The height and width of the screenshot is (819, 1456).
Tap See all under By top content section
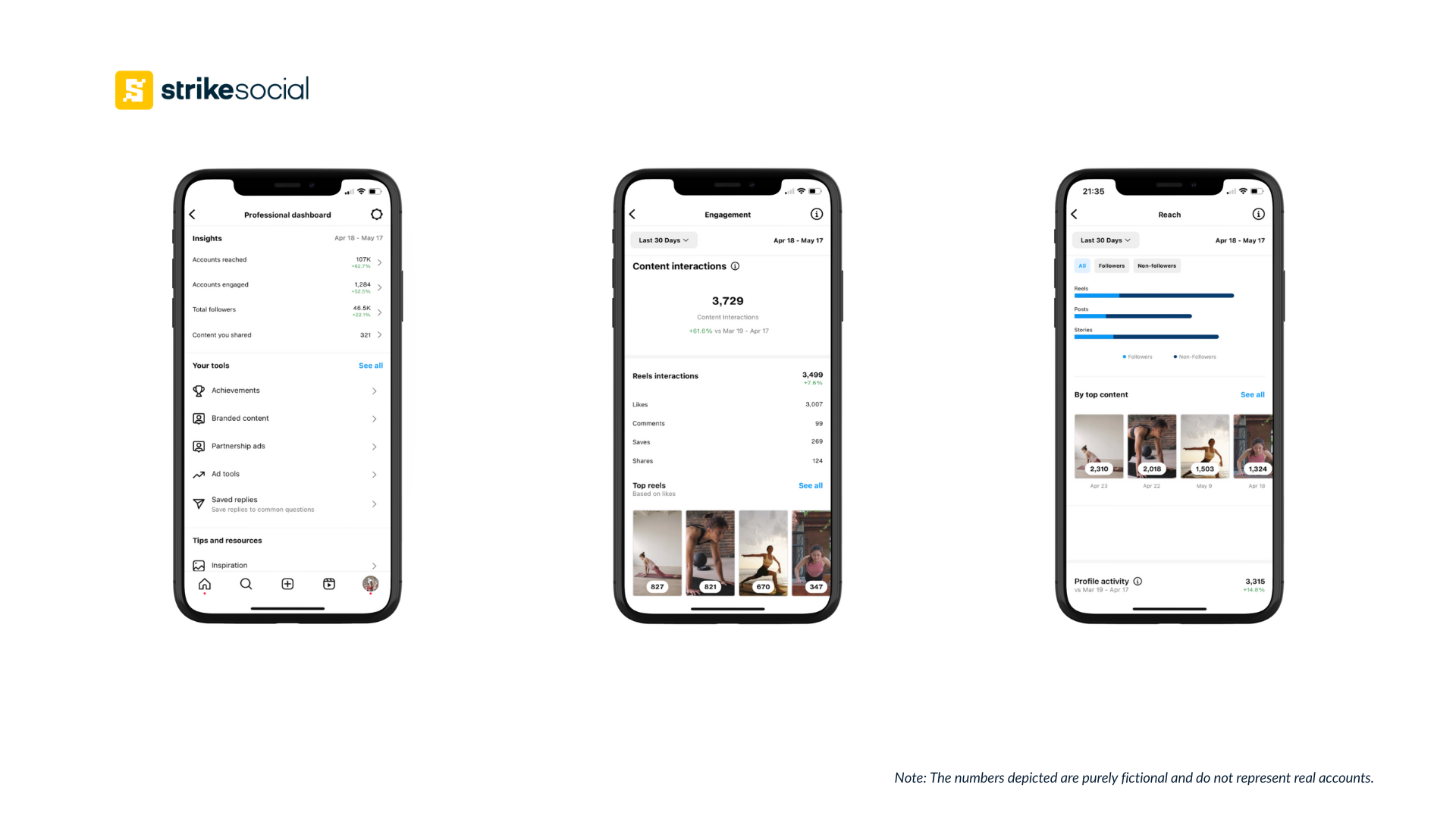click(1253, 394)
